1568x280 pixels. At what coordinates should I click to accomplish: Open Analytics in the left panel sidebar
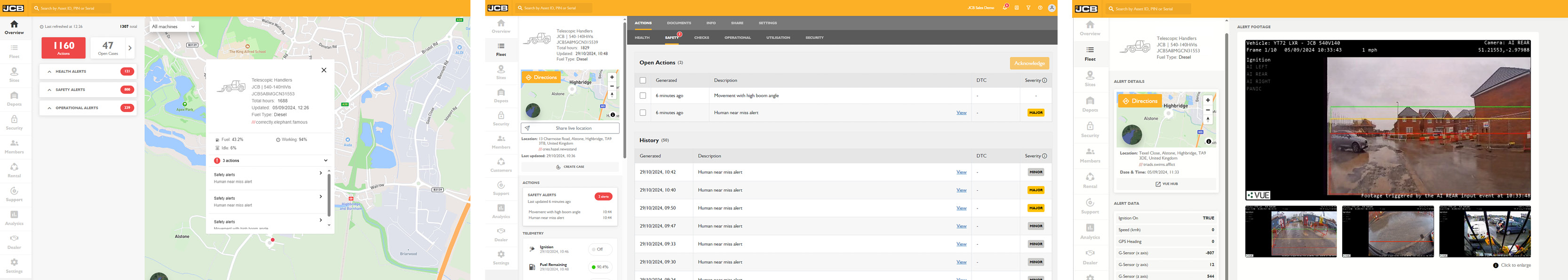[x=14, y=218]
